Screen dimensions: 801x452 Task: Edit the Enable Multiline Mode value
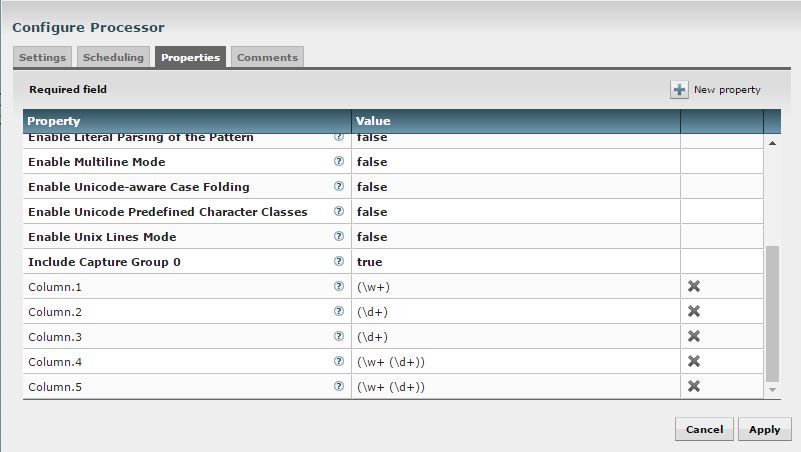[515, 162]
